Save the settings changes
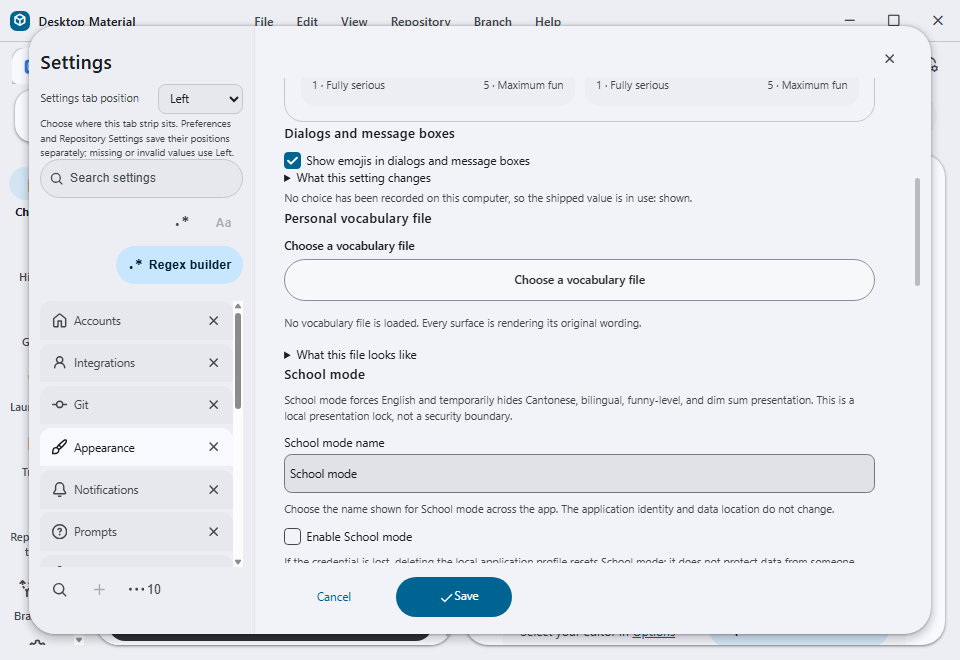The image size is (960, 660). tap(454, 597)
